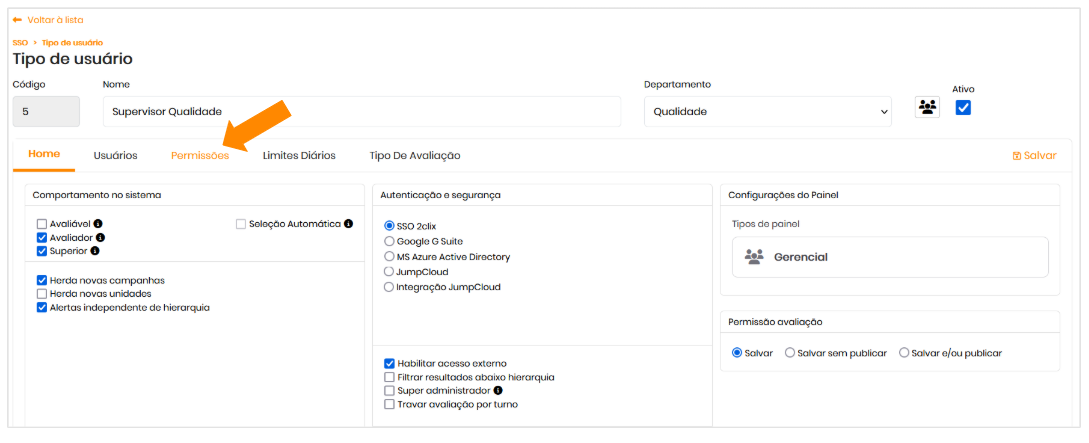Click info icon next to Superior
This screenshot has height=443, width=1089.
click(x=95, y=251)
